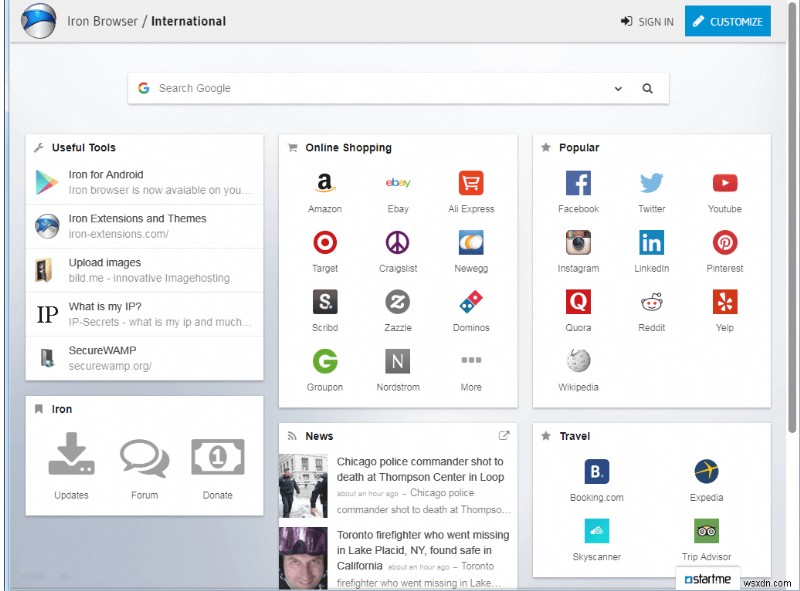Image resolution: width=800 pixels, height=591 pixels.
Task: Open the Expedia shortcut
Action: pos(706,472)
